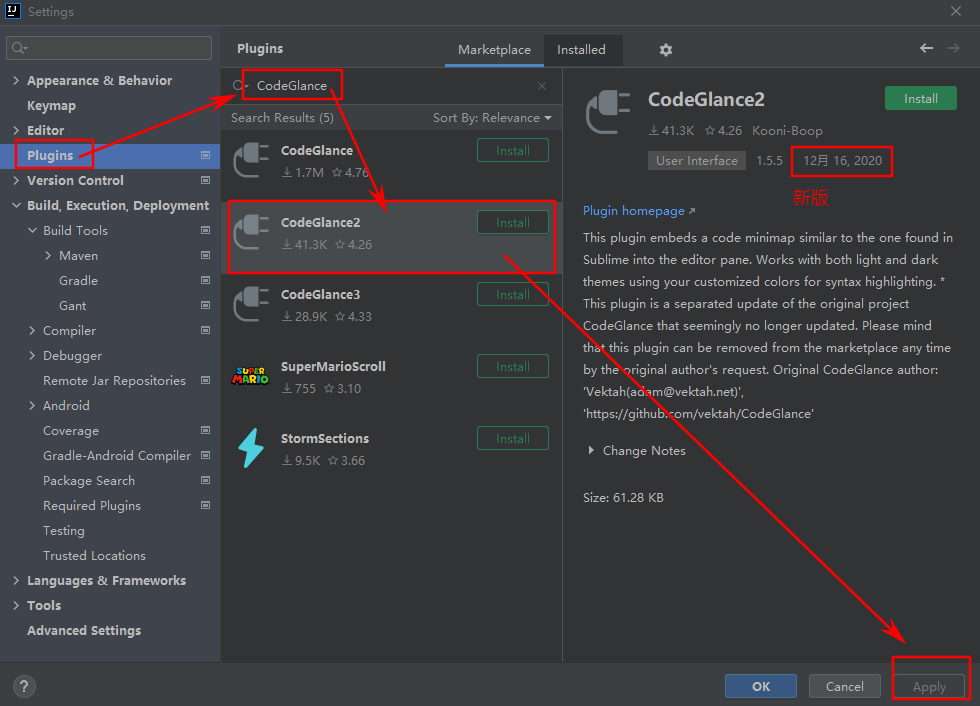
Task: Click the Cancel button
Action: point(844,686)
